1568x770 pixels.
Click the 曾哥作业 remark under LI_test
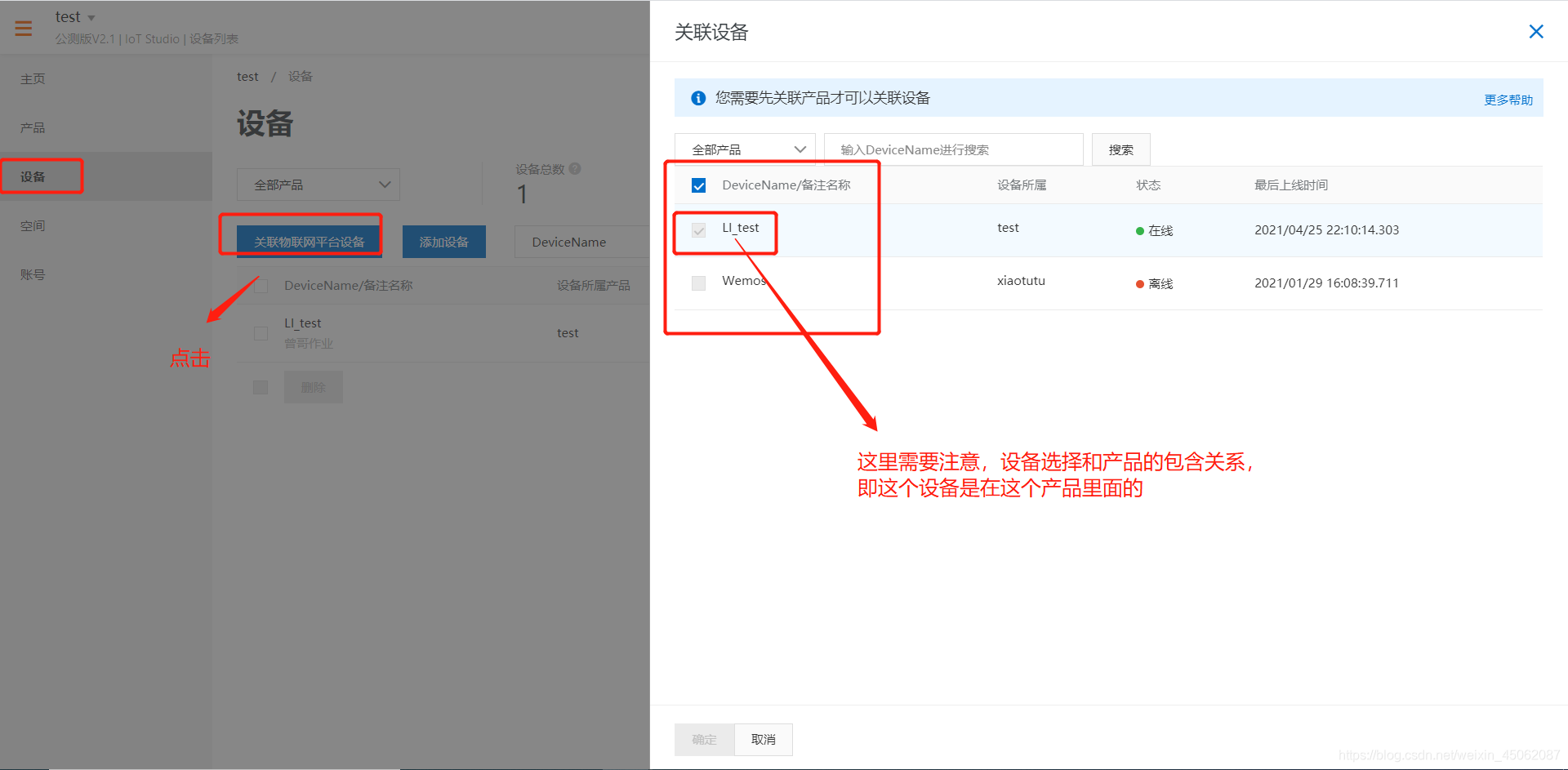tap(309, 344)
